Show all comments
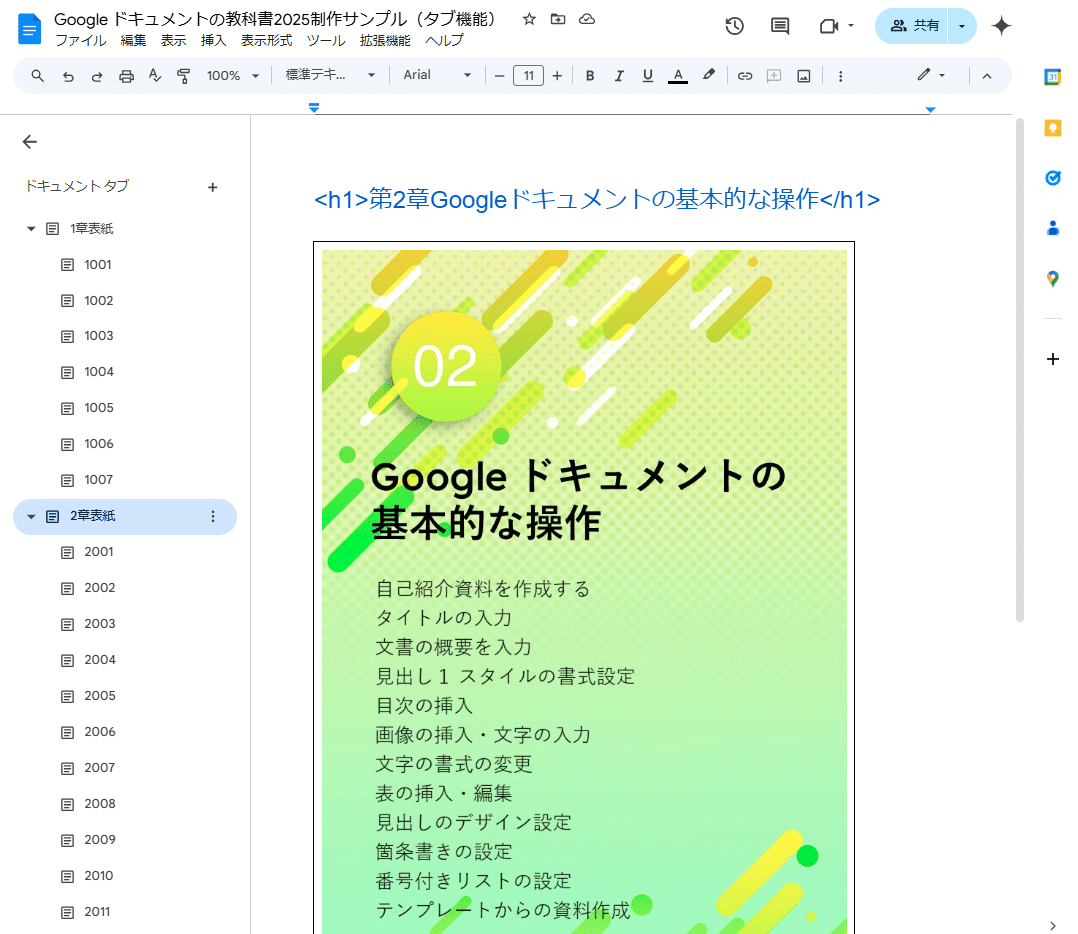This screenshot has height=934, width=1078. 780,26
